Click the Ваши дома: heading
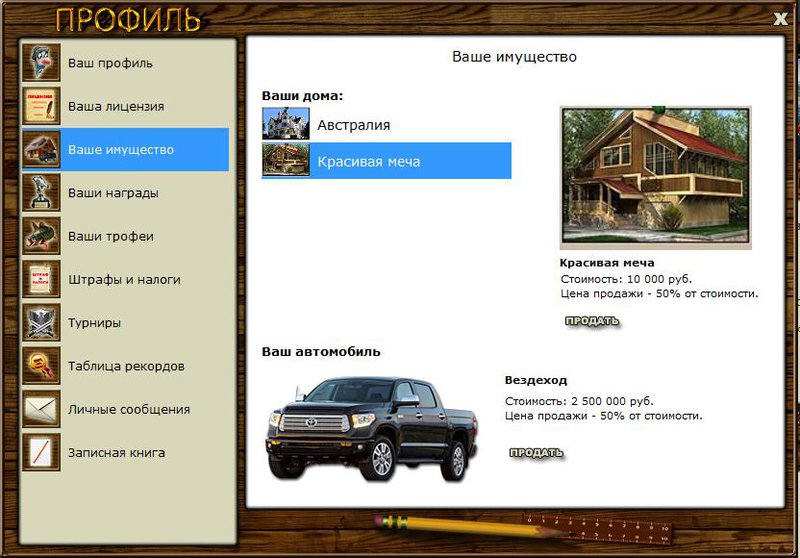This screenshot has width=800, height=558. (x=303, y=96)
